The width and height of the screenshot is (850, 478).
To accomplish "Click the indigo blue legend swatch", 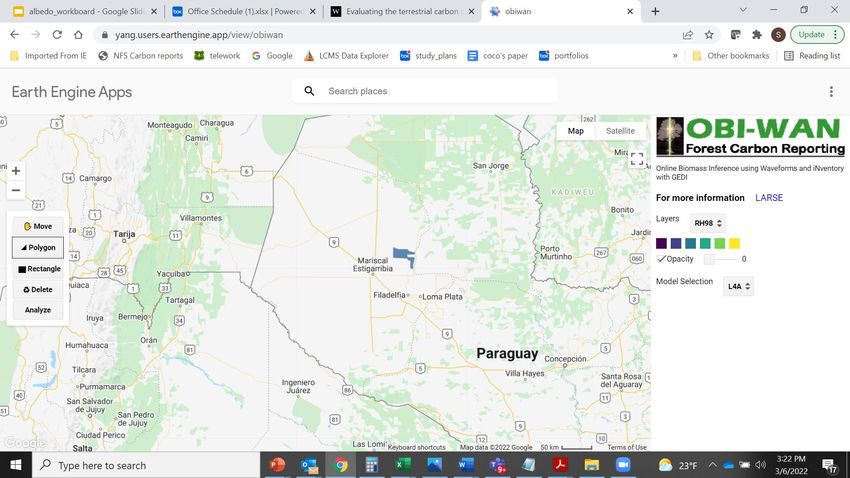I will point(676,243).
